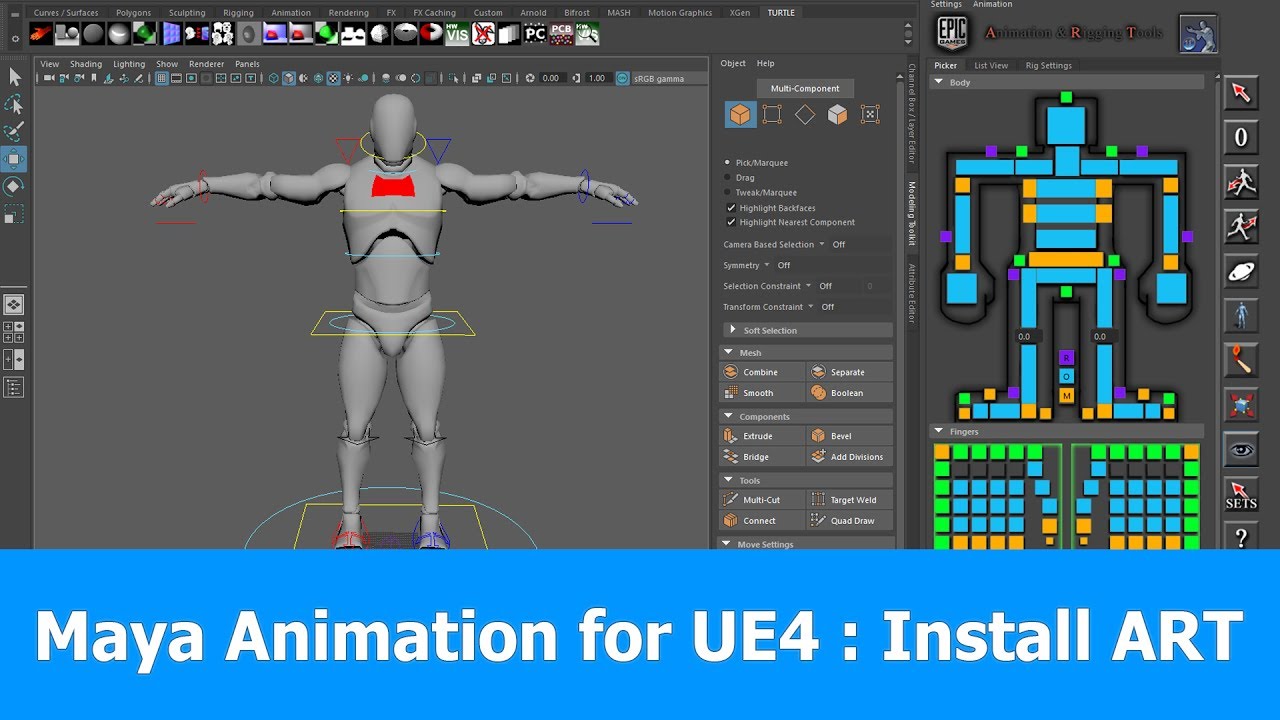Select the Multi-Cut tool
This screenshot has width=1280, height=720.
click(761, 500)
